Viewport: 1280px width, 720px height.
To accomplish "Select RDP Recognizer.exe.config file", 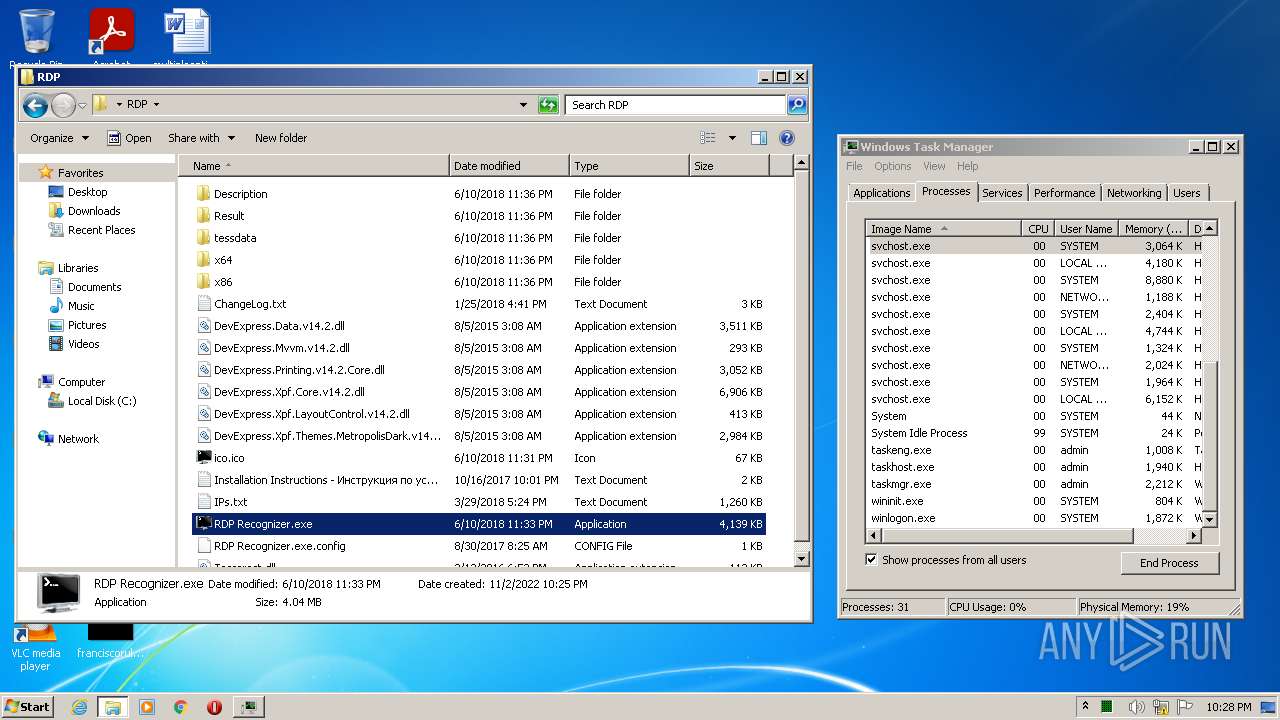I will [479, 546].
